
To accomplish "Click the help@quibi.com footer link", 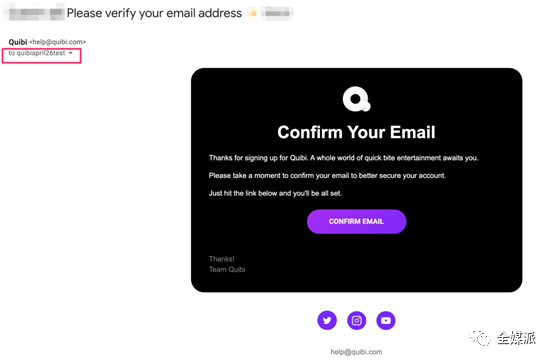I will click(356, 352).
